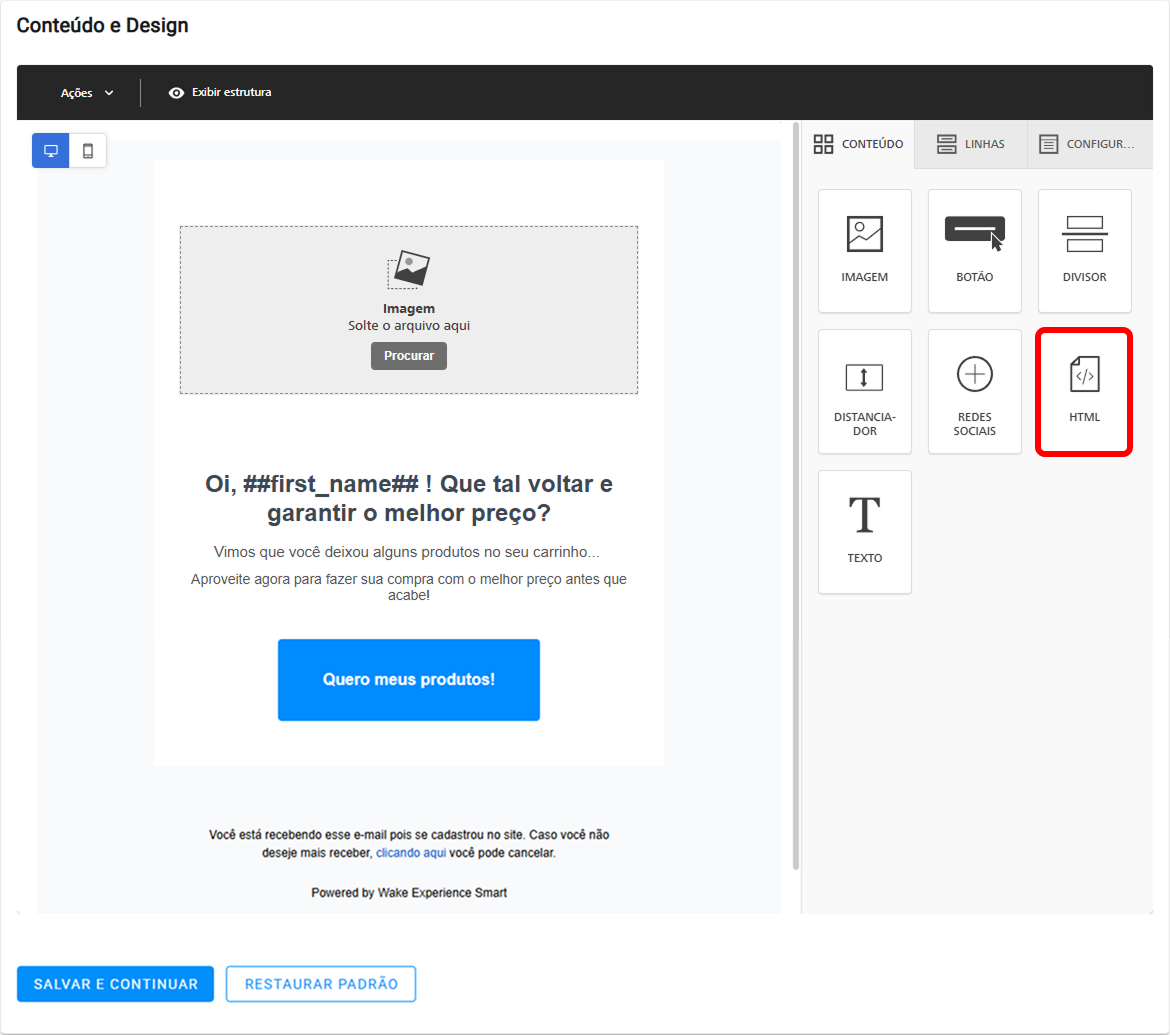This screenshot has width=1170, height=1035.
Task: Click Restaurar Padrão button
Action: 321,984
